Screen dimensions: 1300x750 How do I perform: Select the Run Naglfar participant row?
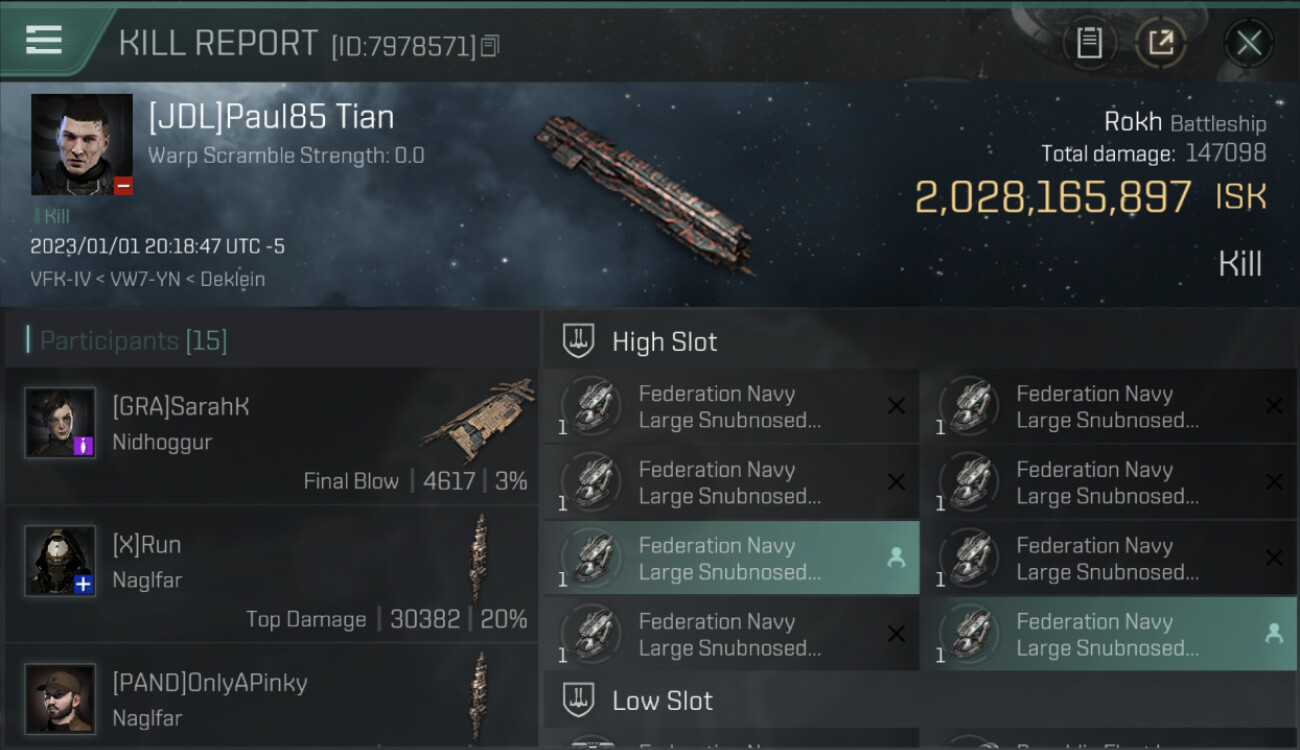click(270, 574)
